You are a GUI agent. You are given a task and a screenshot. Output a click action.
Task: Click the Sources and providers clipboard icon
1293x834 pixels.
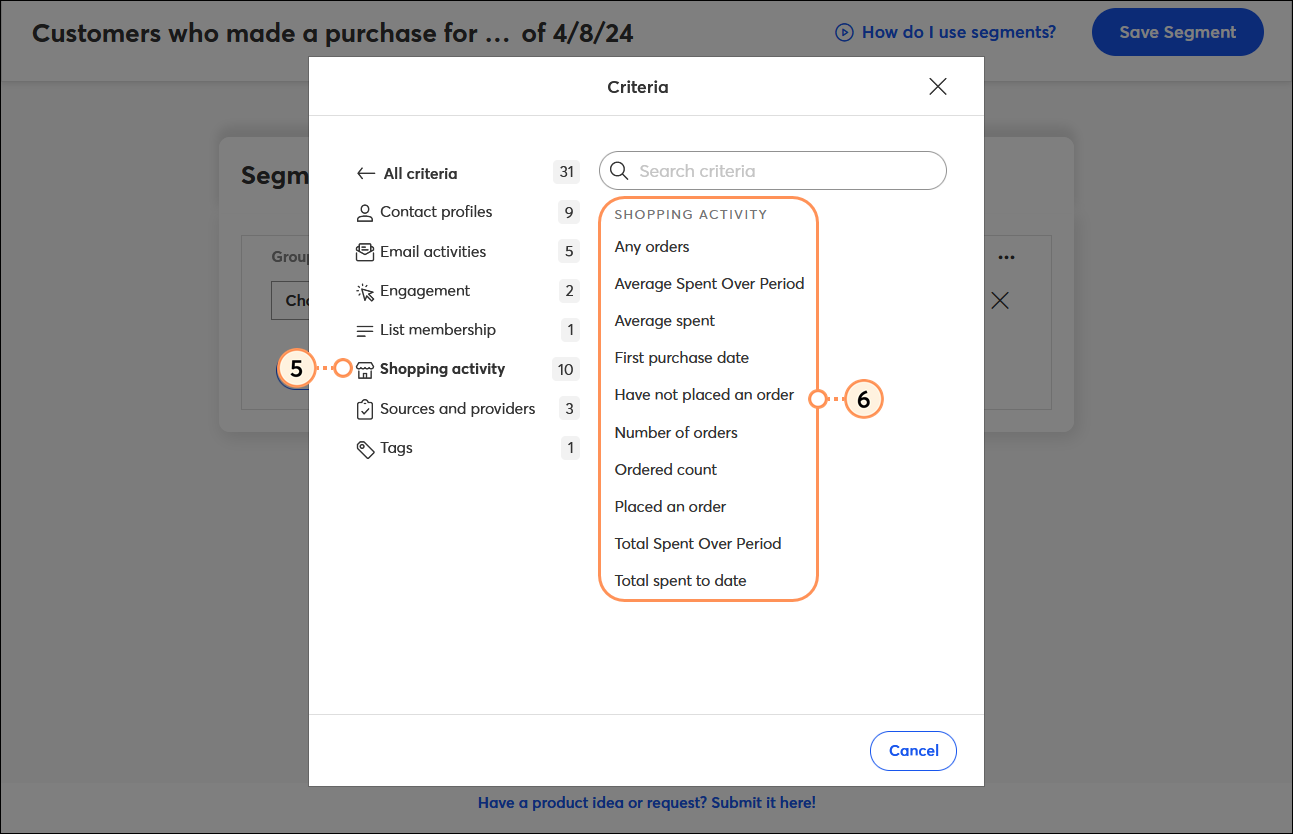[x=365, y=409]
